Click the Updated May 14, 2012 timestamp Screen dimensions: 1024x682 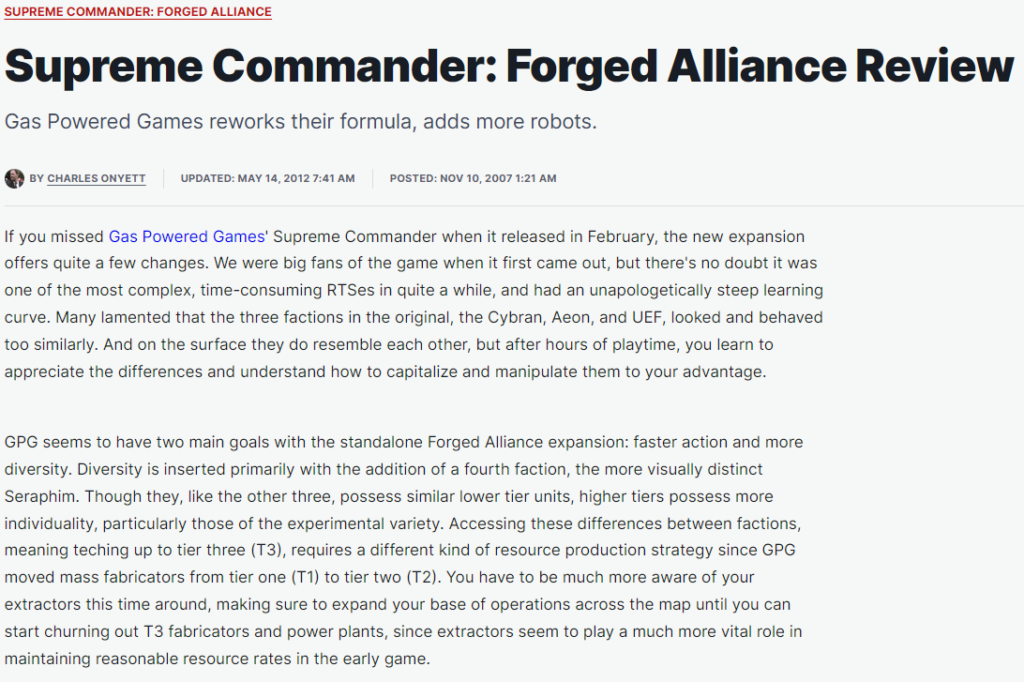click(x=267, y=179)
